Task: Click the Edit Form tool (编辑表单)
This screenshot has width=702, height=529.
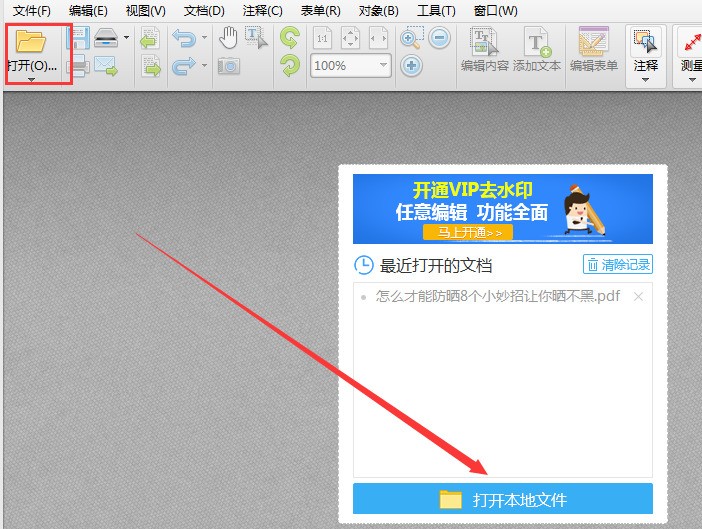Action: [x=594, y=51]
